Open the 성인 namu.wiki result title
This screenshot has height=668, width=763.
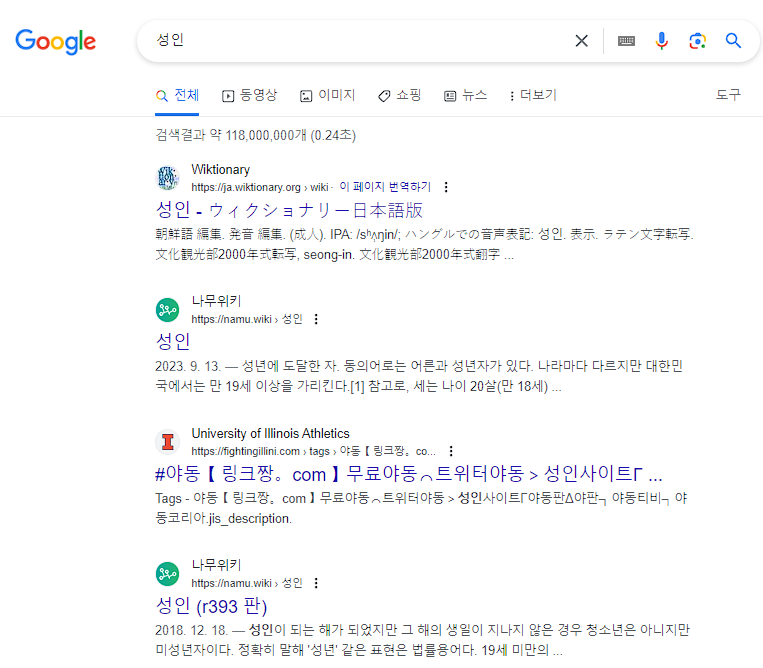pyautogui.click(x=173, y=342)
